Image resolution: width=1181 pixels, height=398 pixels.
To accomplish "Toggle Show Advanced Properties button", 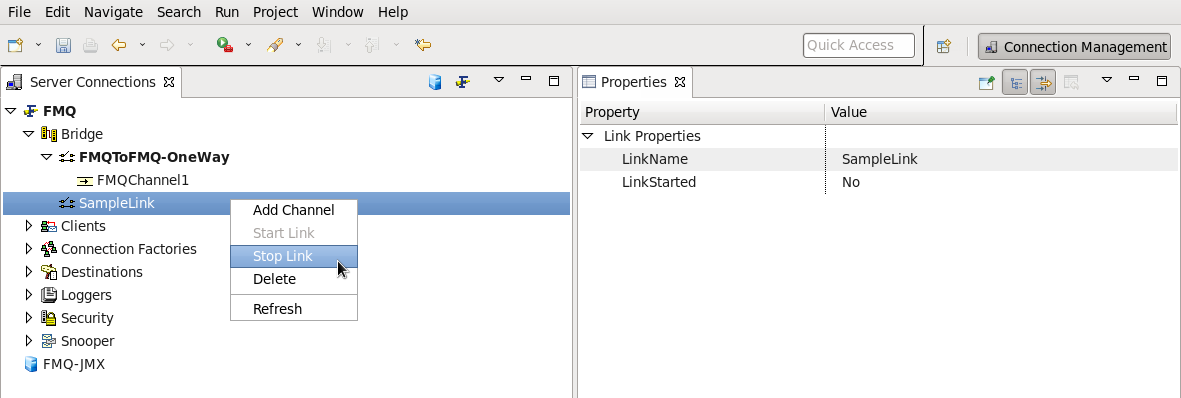I will 1042,82.
